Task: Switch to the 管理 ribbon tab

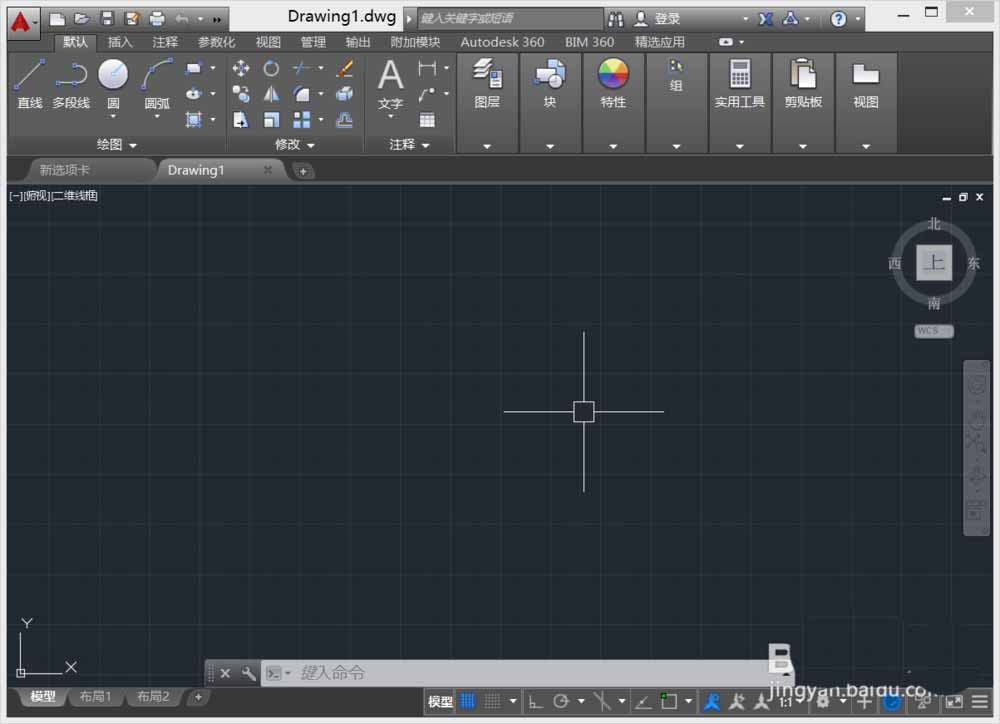Action: tap(312, 42)
